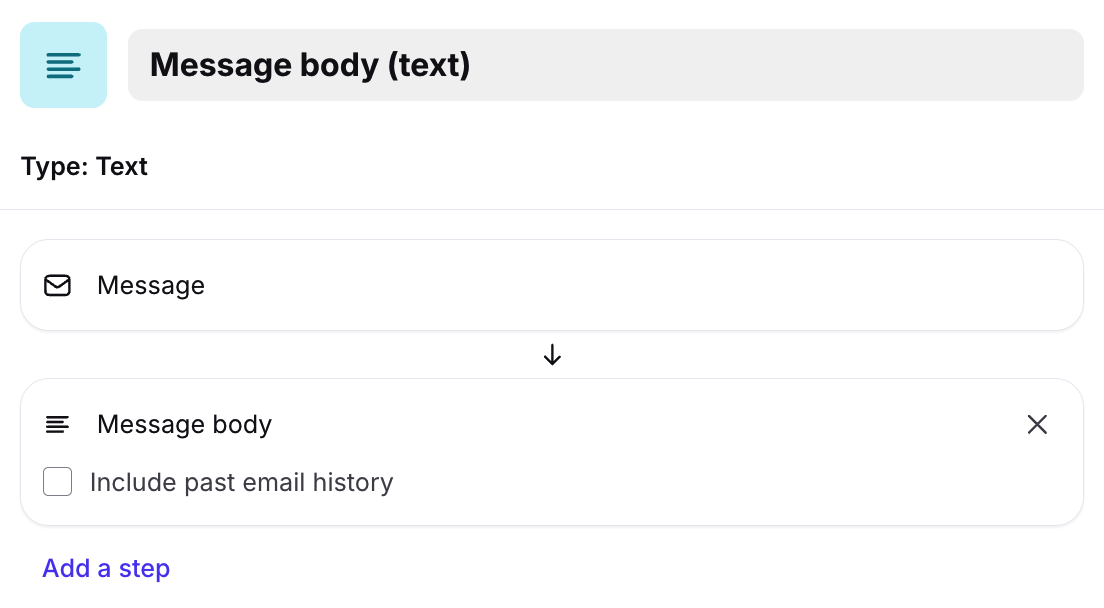This screenshot has width=1104, height=608.
Task: Click the word "step" in Add a step
Action: 145,569
